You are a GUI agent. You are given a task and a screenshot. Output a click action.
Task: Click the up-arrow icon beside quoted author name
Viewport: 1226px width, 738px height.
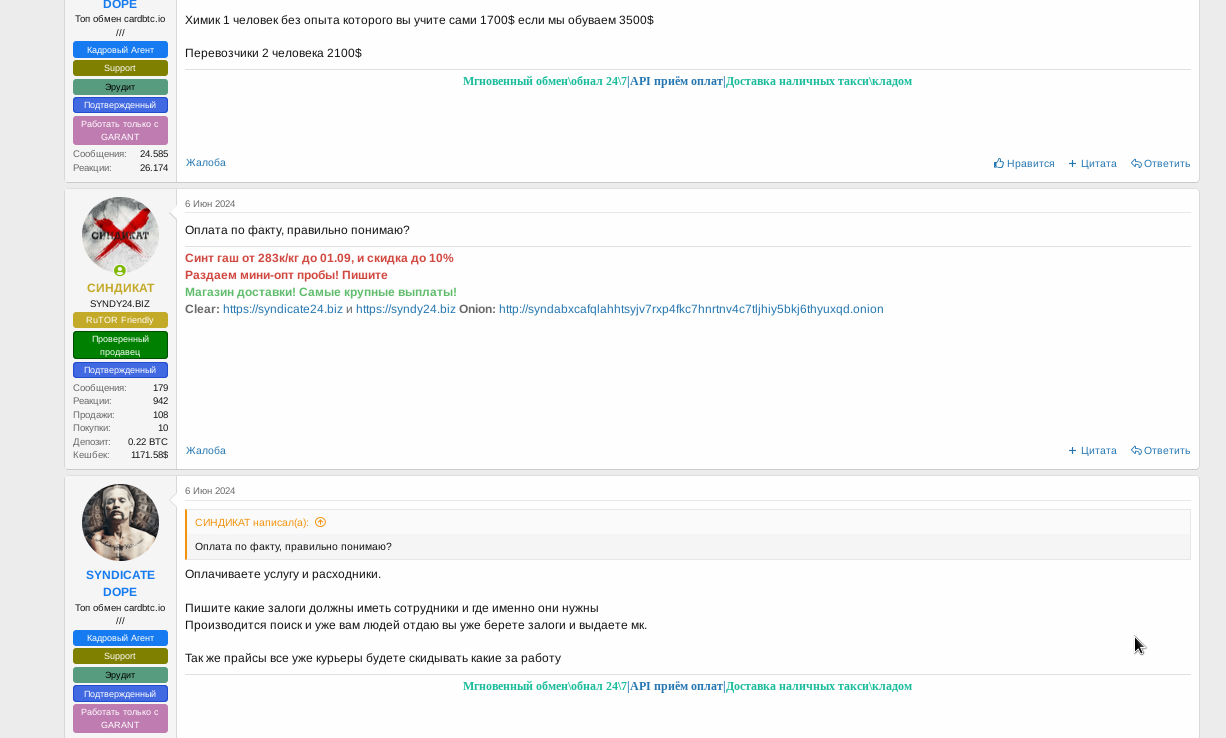[320, 522]
